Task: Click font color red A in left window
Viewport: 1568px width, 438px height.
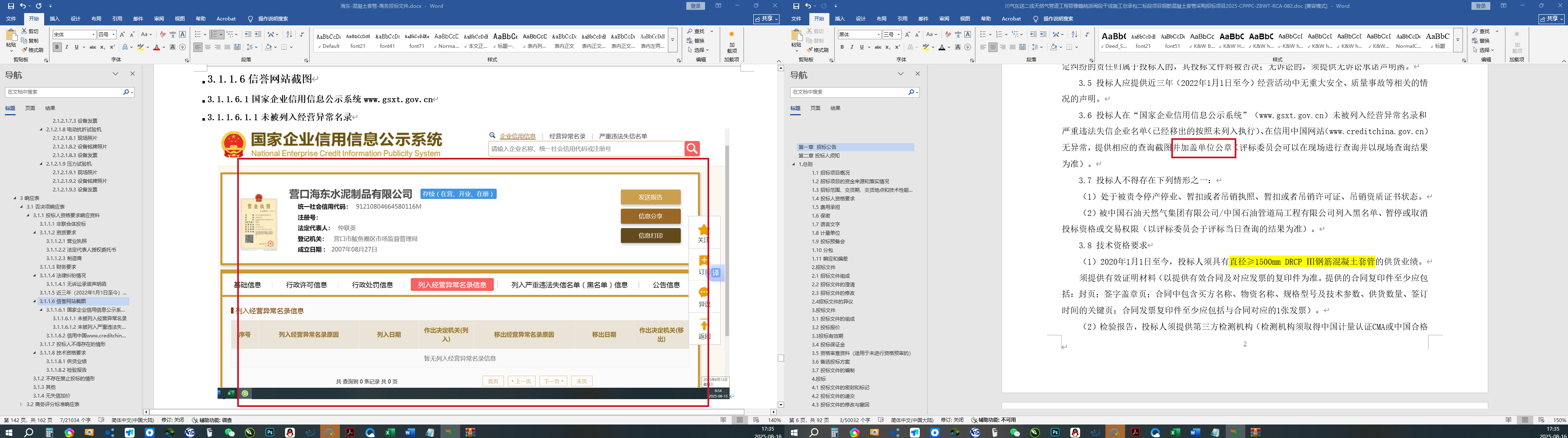Action: tap(157, 47)
